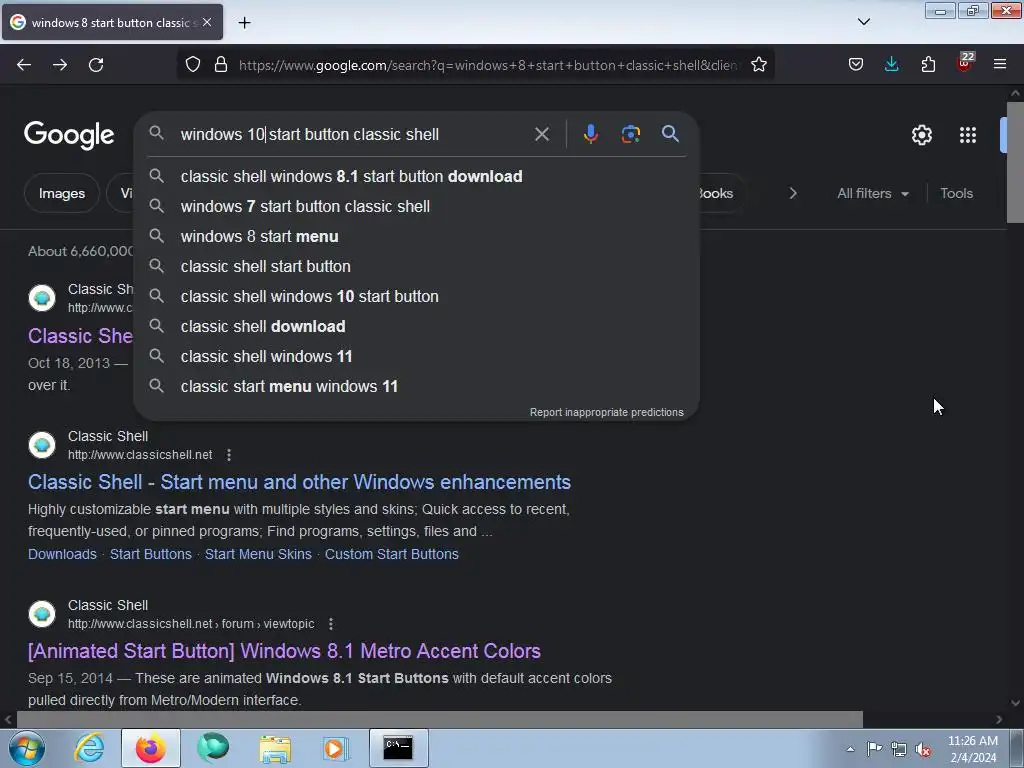Start a voice search with the microphone
Screen dimensions: 1024x768
click(x=590, y=135)
